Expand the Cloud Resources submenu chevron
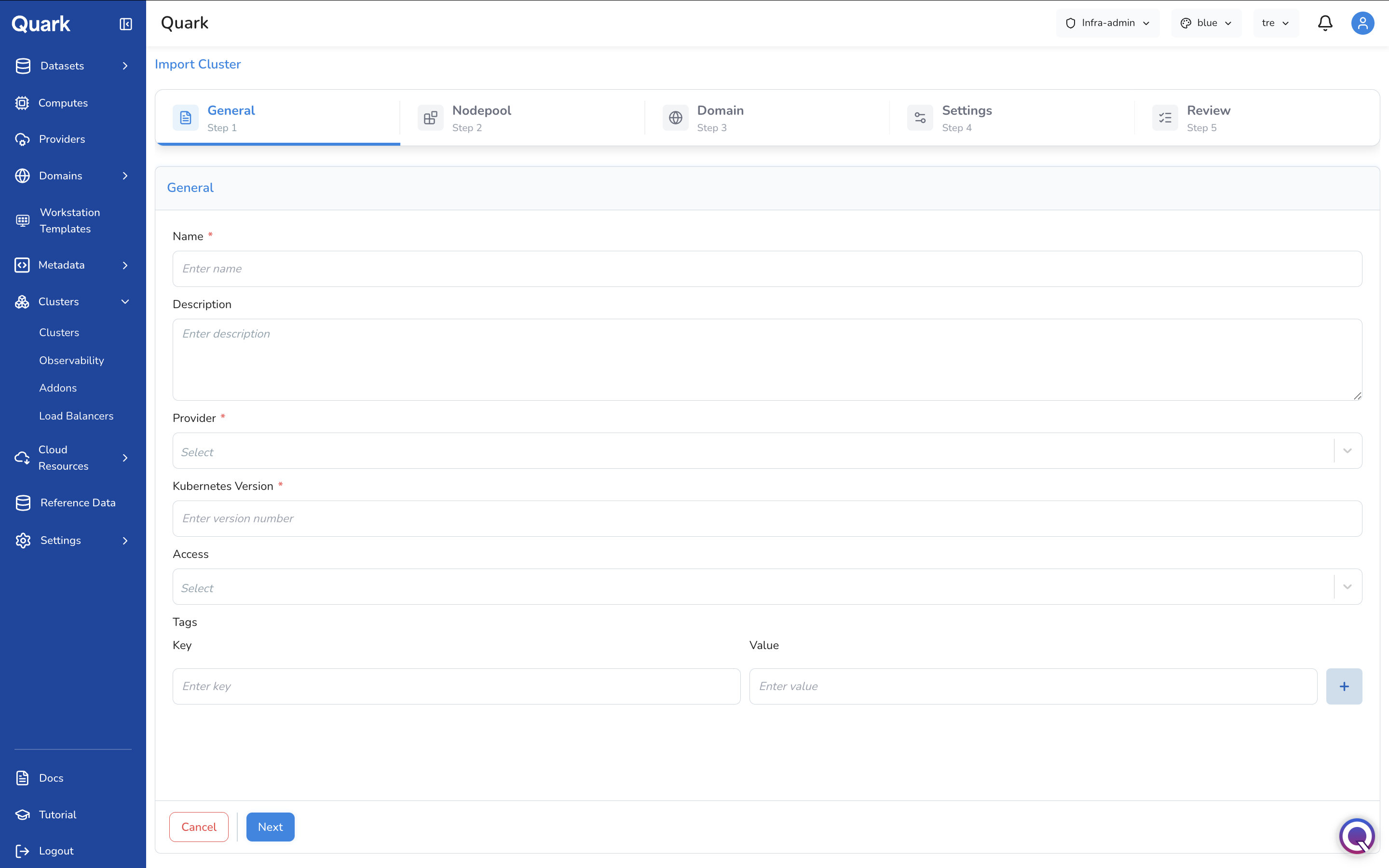This screenshot has height=868, width=1389. point(125,458)
